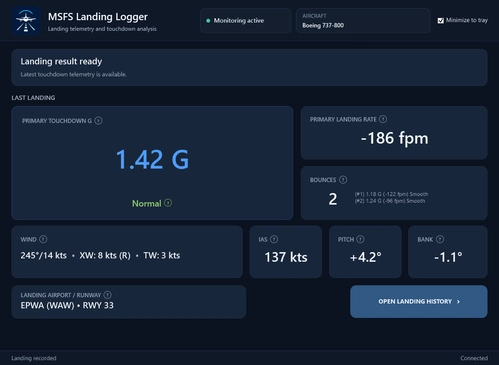Click the Bank info icon

[440, 239]
